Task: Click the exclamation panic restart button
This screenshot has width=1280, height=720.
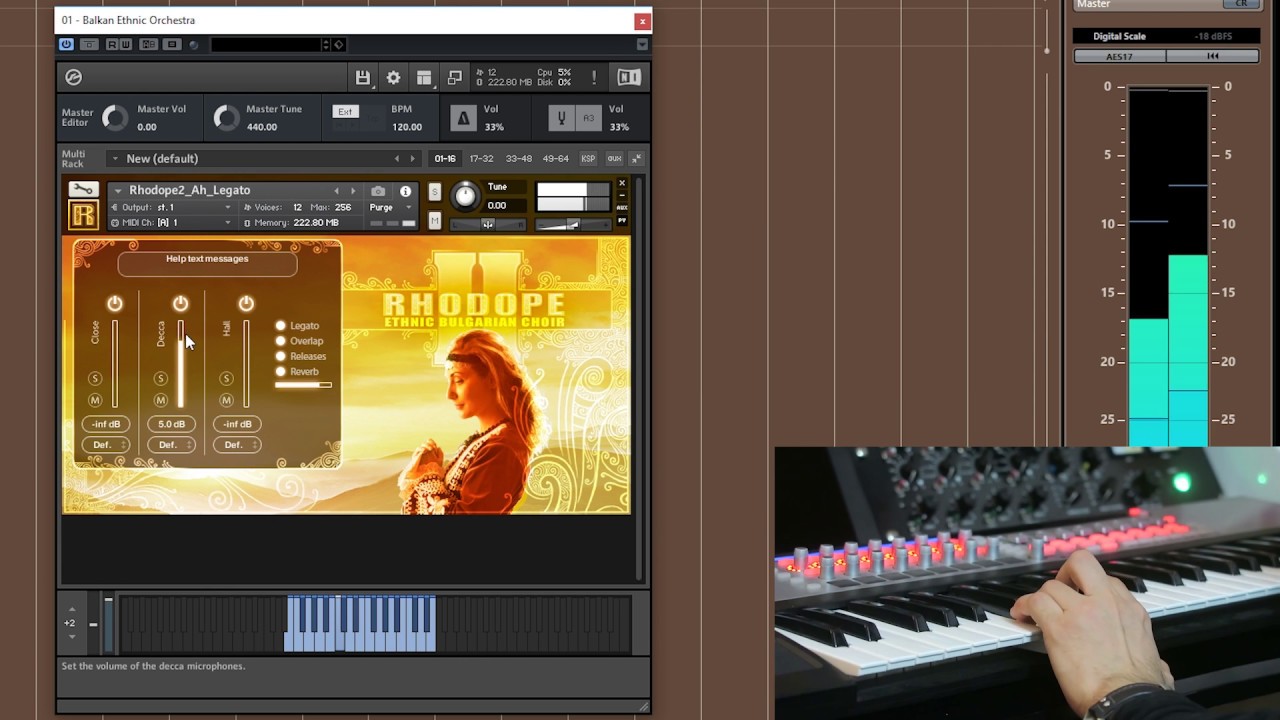Action: tap(593, 77)
